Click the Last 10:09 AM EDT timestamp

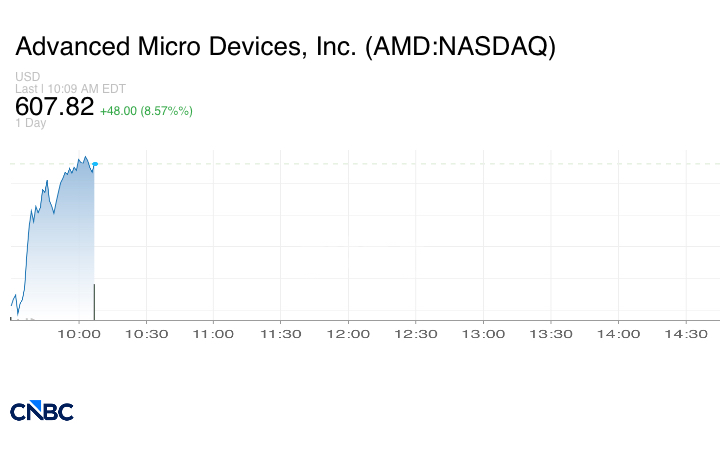tap(70, 89)
